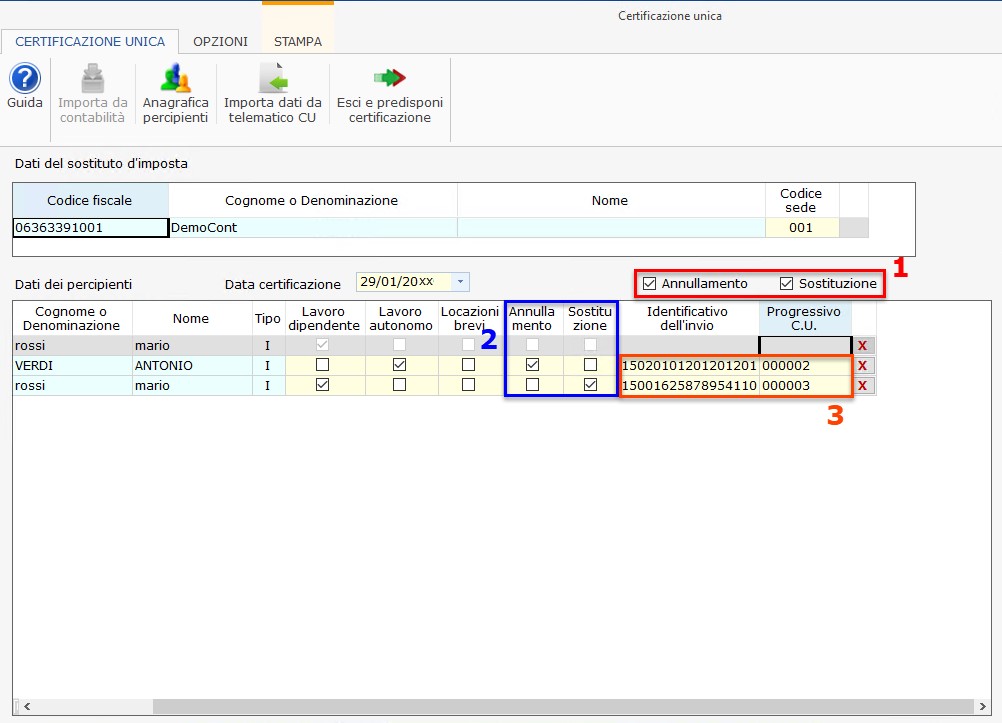The height and width of the screenshot is (723, 1002).
Task: Click the horizontal scrollbar thumb
Action: coord(562,706)
